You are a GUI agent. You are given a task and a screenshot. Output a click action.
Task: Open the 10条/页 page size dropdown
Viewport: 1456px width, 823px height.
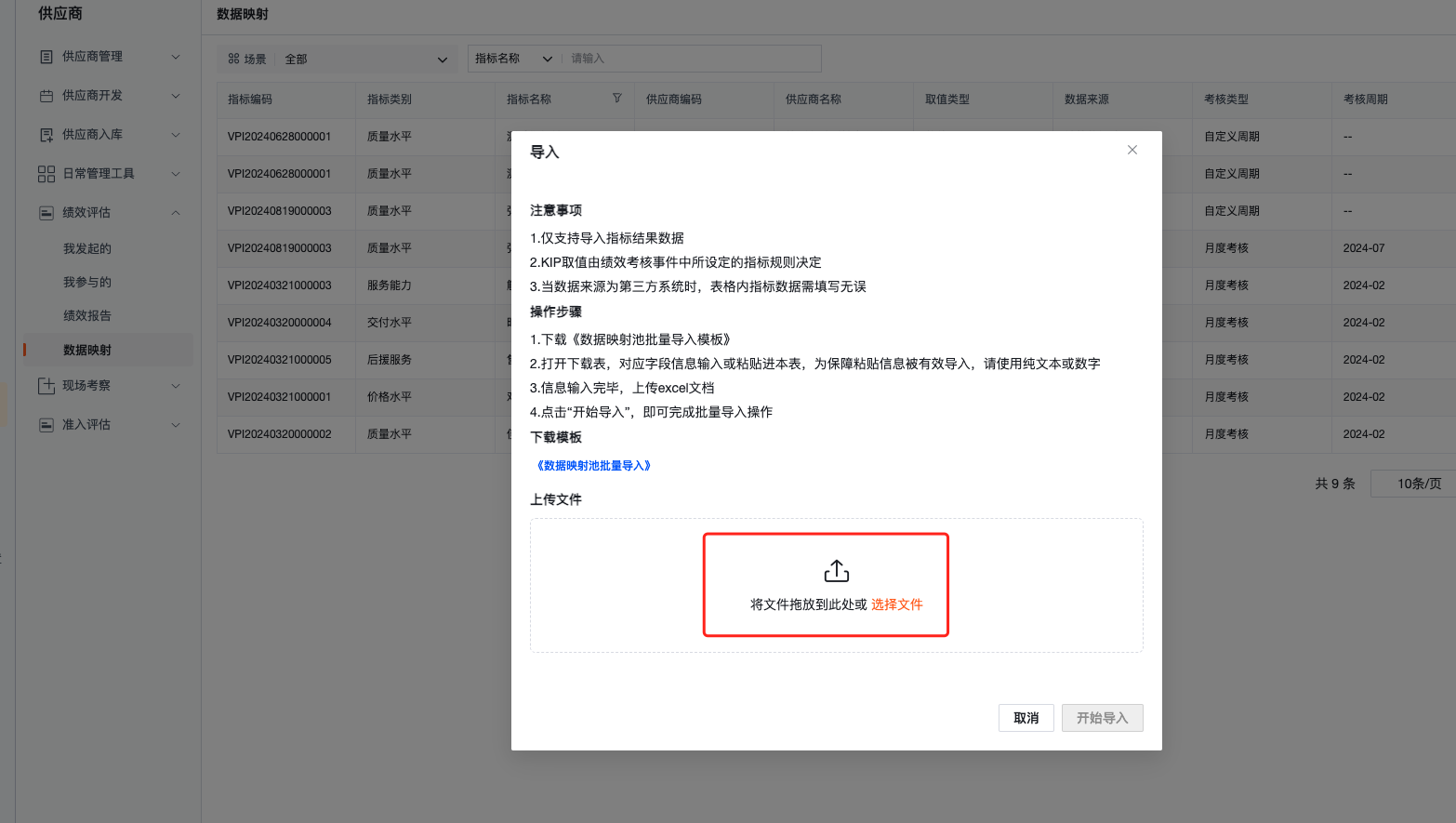1414,484
